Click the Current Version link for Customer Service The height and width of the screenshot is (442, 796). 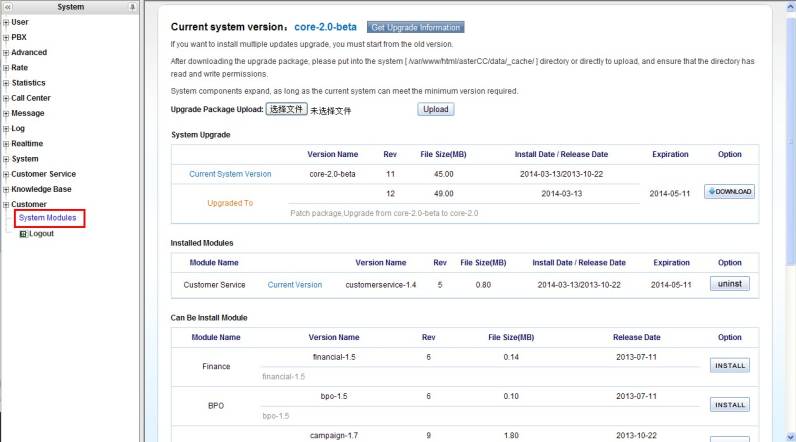click(x=295, y=285)
